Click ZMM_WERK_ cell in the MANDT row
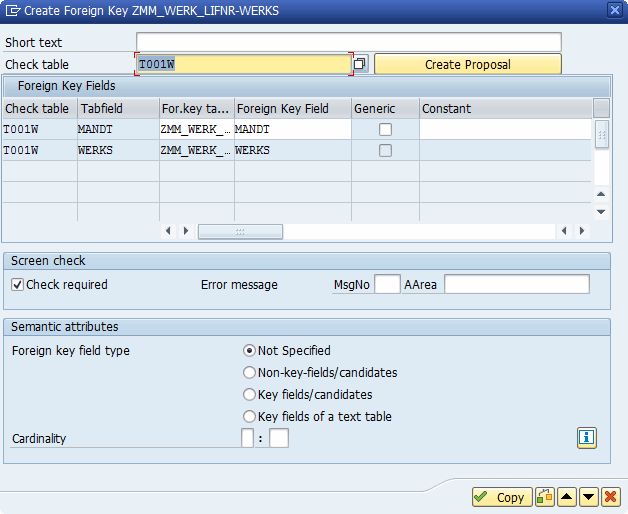 [197, 129]
